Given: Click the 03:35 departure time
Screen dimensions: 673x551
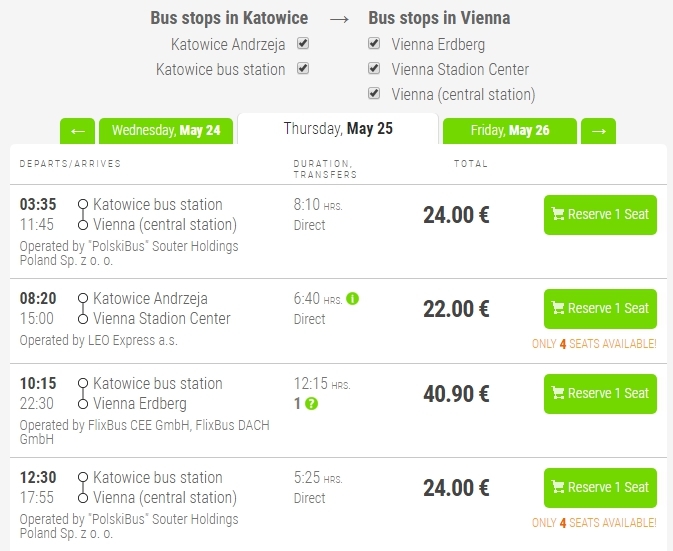Looking at the screenshot, I should tap(38, 204).
